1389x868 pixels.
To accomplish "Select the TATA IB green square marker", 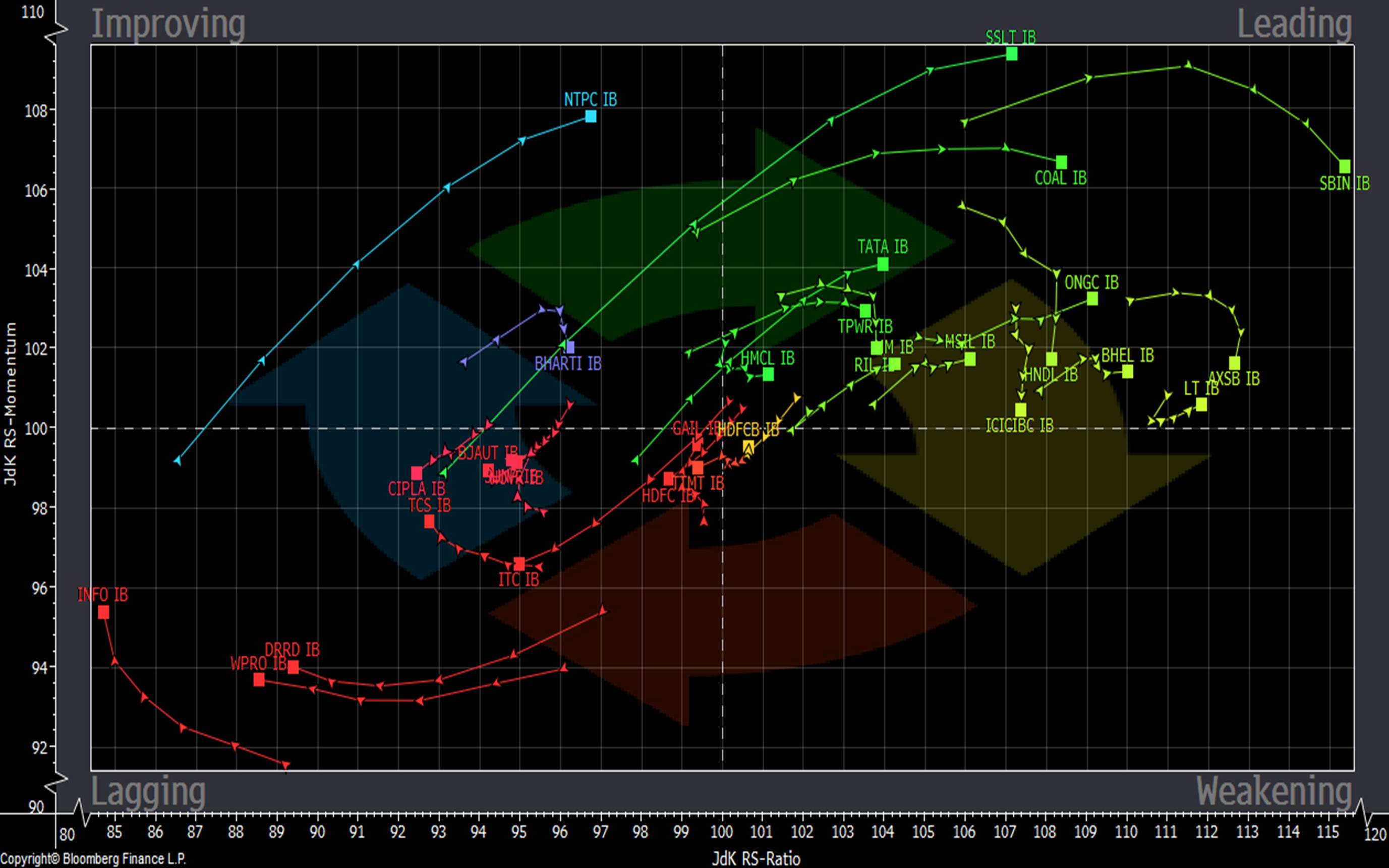I will click(883, 264).
